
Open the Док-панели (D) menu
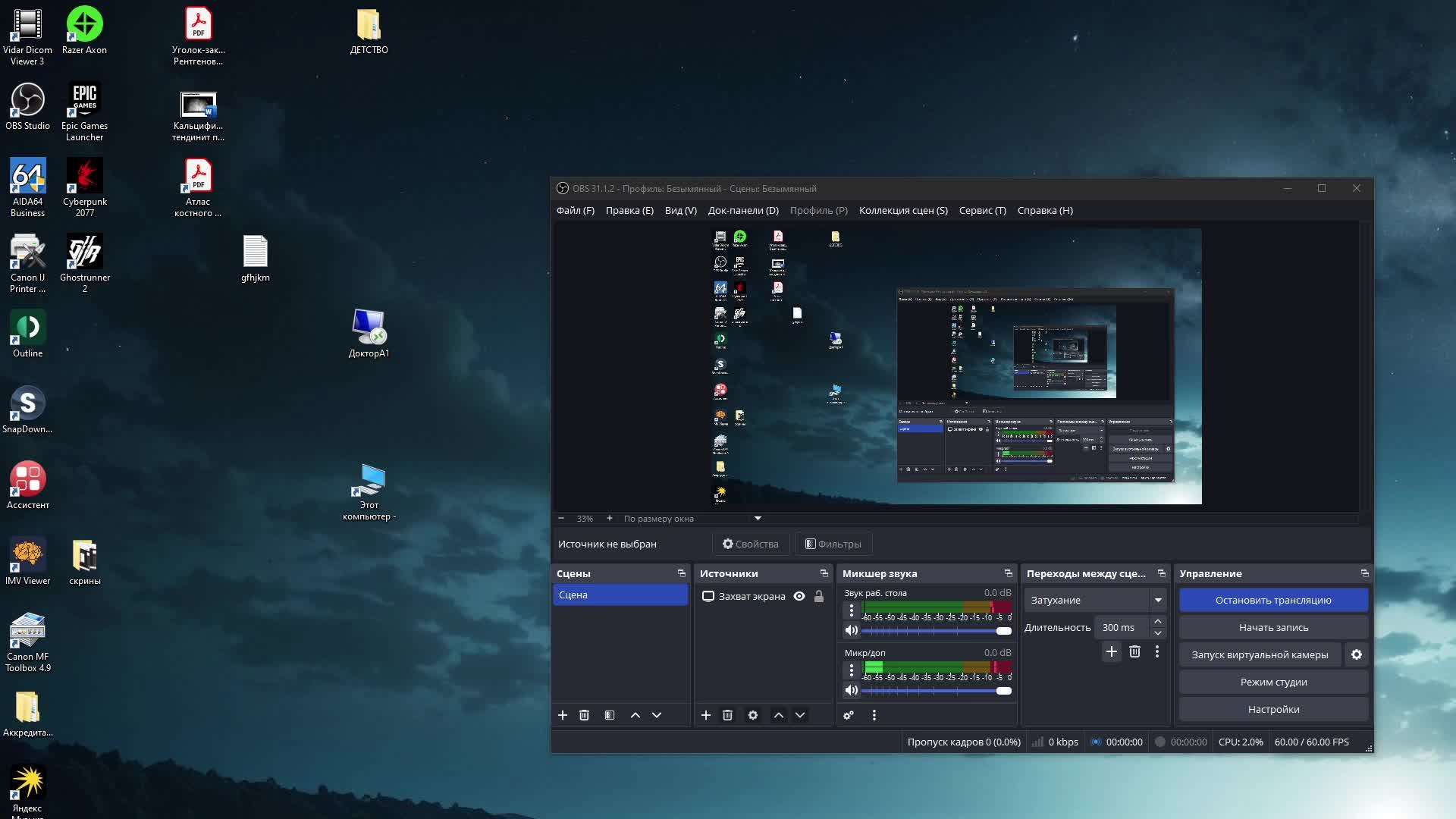coord(742,210)
